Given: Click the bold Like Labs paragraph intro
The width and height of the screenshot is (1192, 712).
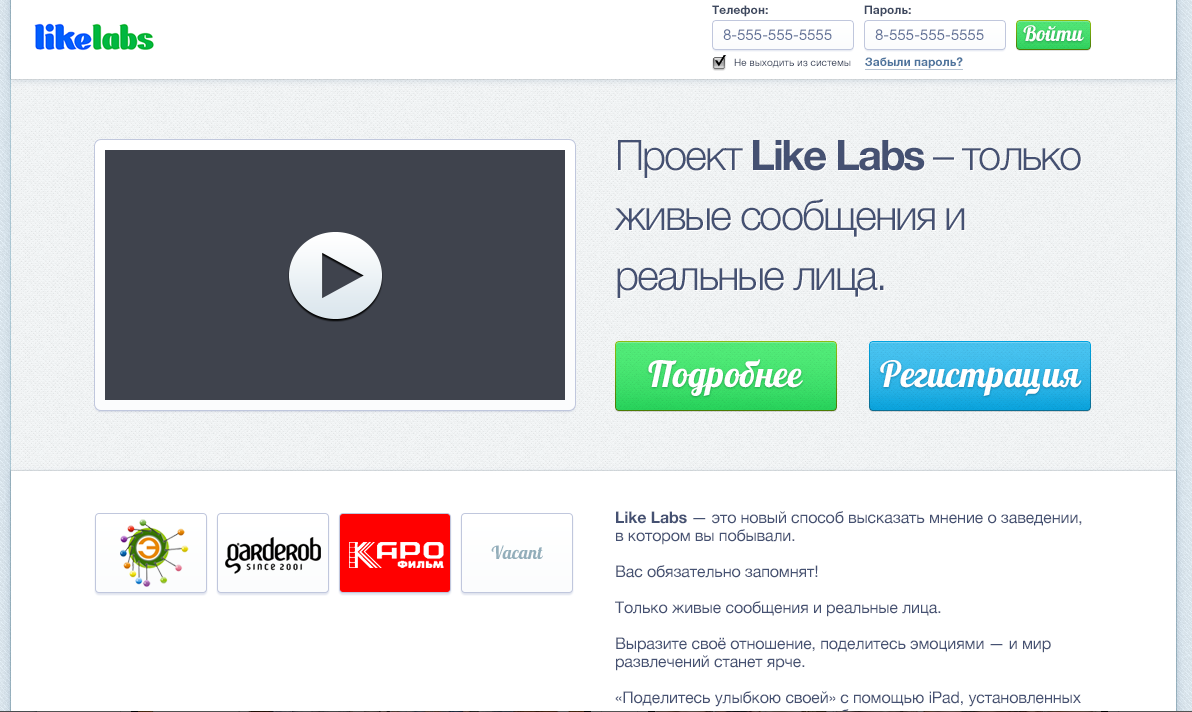Looking at the screenshot, I should click(x=651, y=517).
